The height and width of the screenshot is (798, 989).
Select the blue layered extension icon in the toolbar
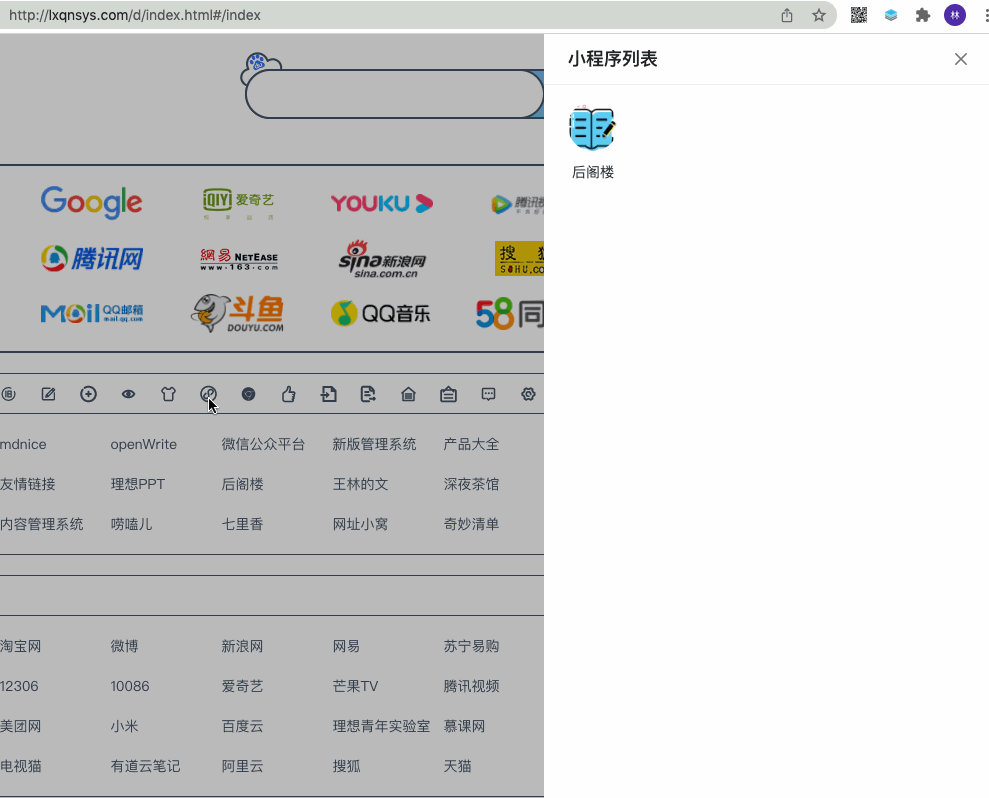pos(890,15)
